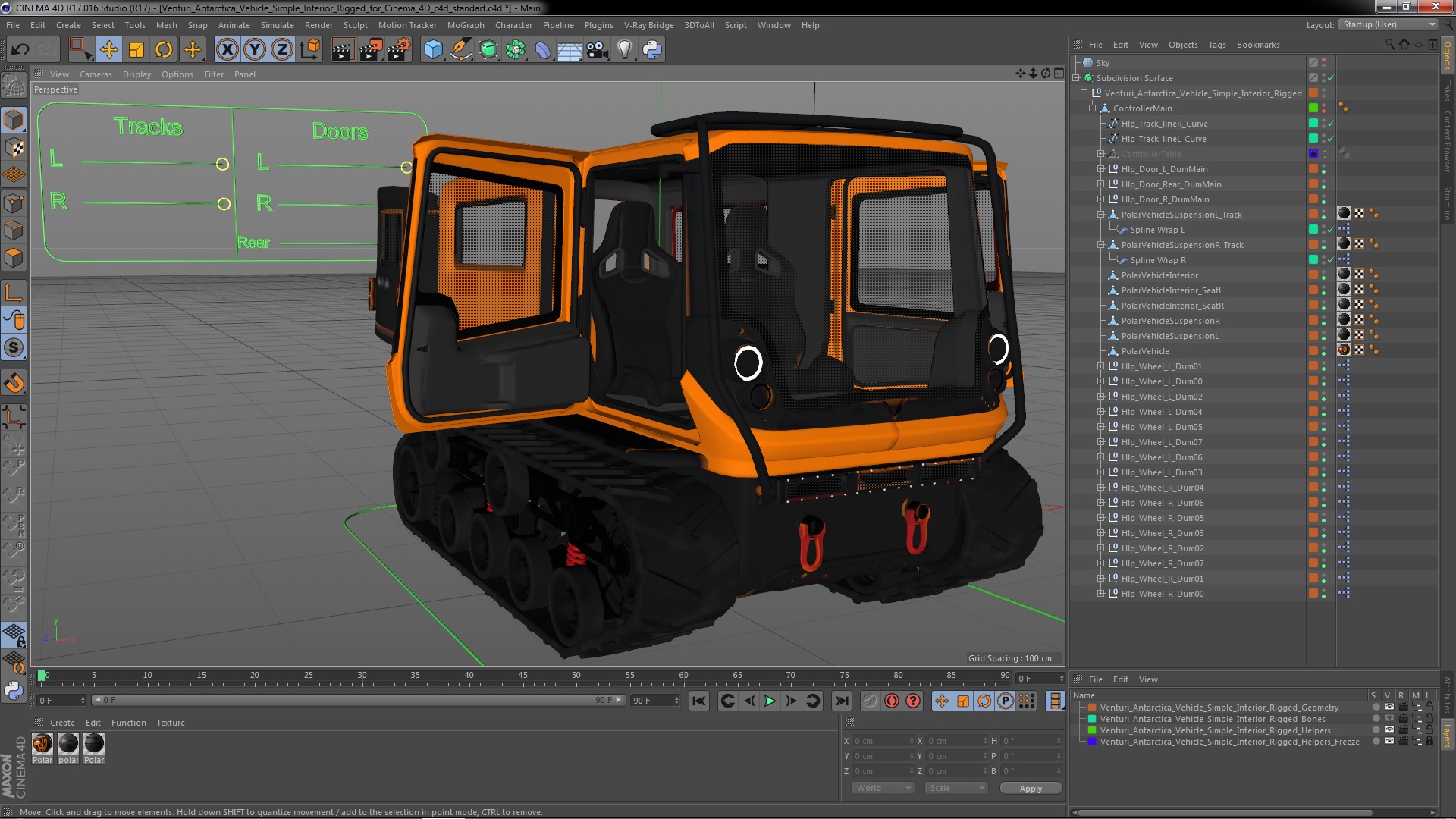Click the Floor environment icon

click(570, 50)
